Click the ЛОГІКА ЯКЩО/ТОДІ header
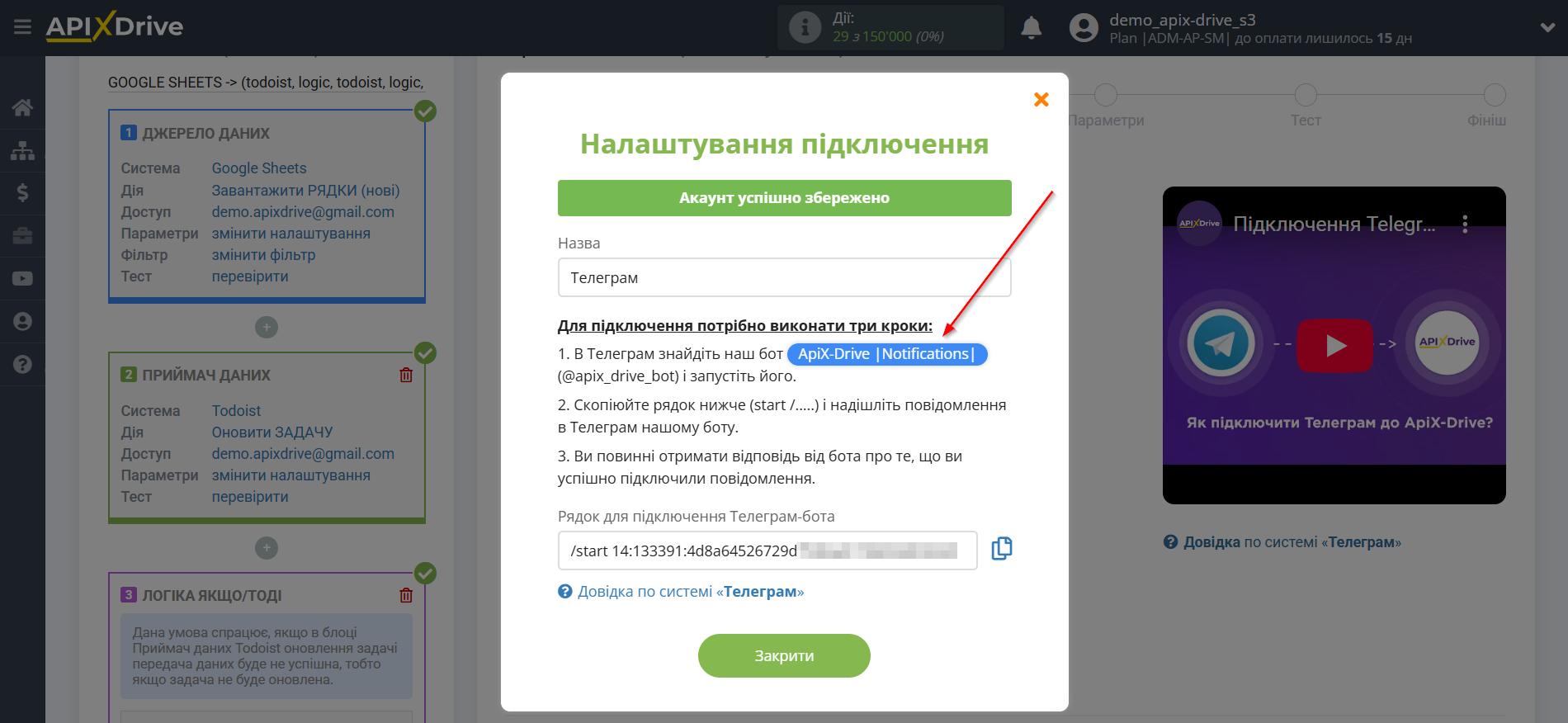The image size is (1568, 723). pos(212,596)
